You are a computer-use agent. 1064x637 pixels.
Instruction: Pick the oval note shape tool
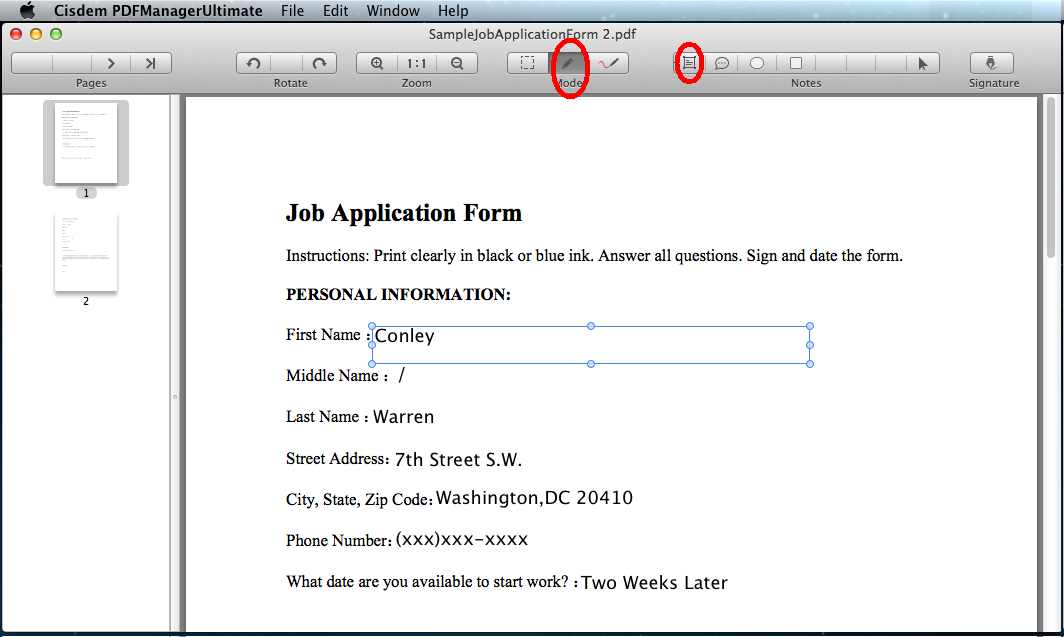click(x=757, y=63)
